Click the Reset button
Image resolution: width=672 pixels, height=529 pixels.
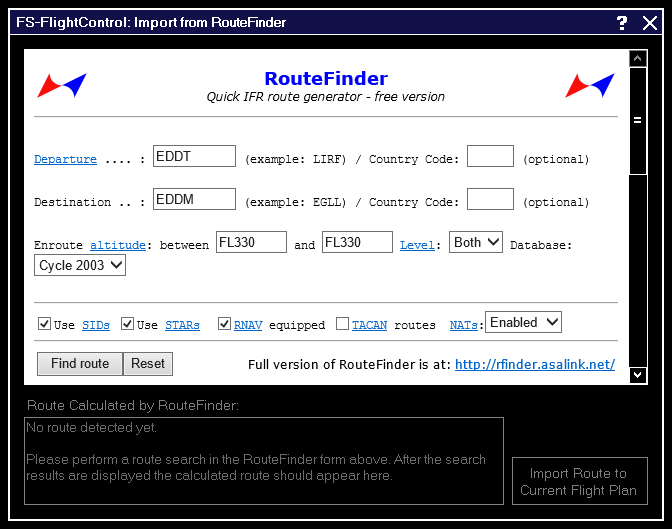pyautogui.click(x=148, y=364)
